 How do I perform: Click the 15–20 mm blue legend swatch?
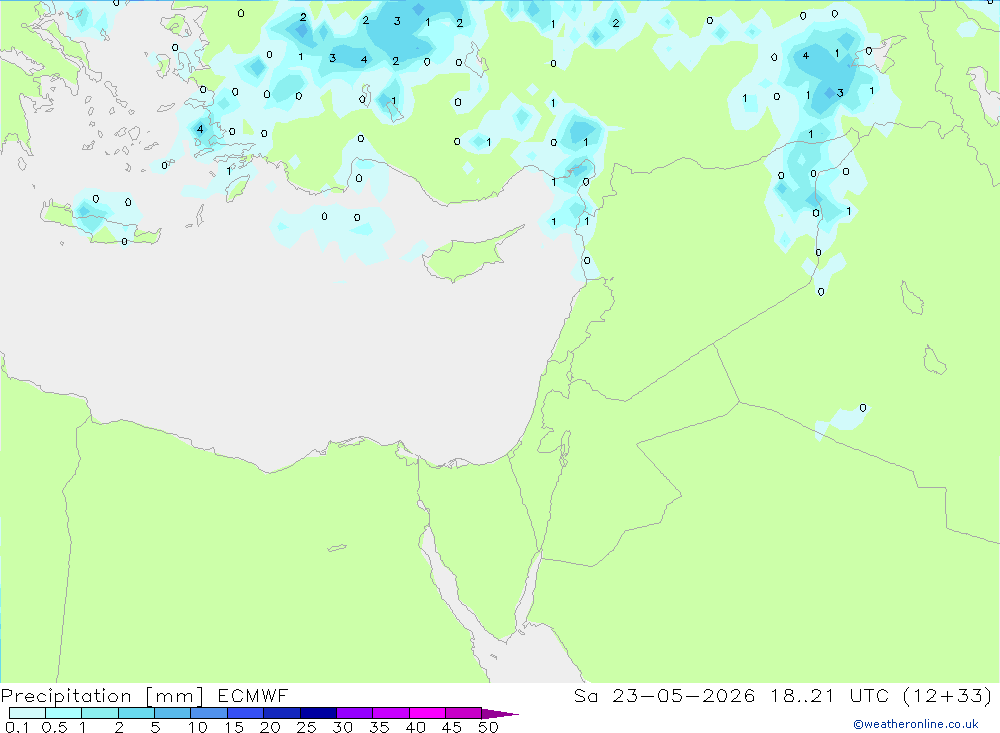245,713
